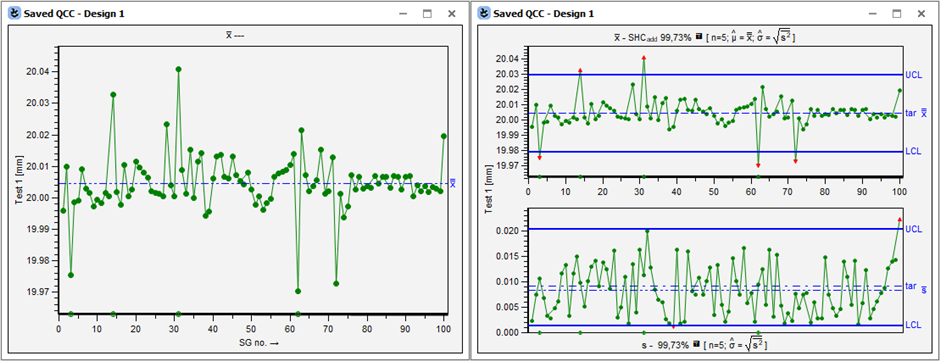
Task: Select the left chart low point at subgroup 72
Action: (336, 283)
